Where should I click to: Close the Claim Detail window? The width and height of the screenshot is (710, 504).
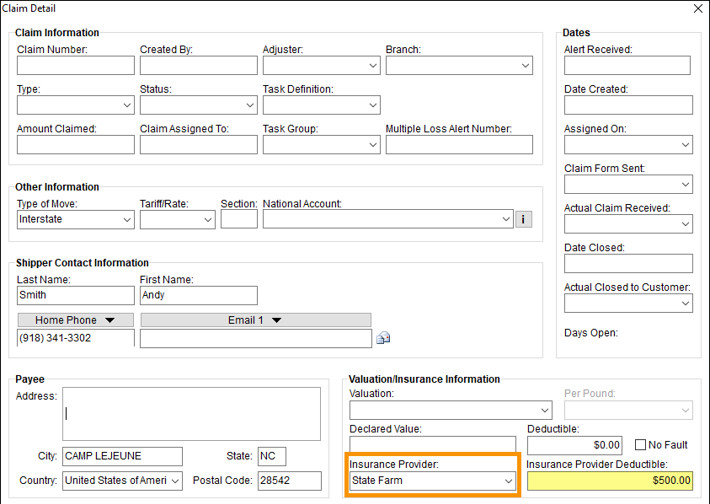pyautogui.click(x=698, y=8)
